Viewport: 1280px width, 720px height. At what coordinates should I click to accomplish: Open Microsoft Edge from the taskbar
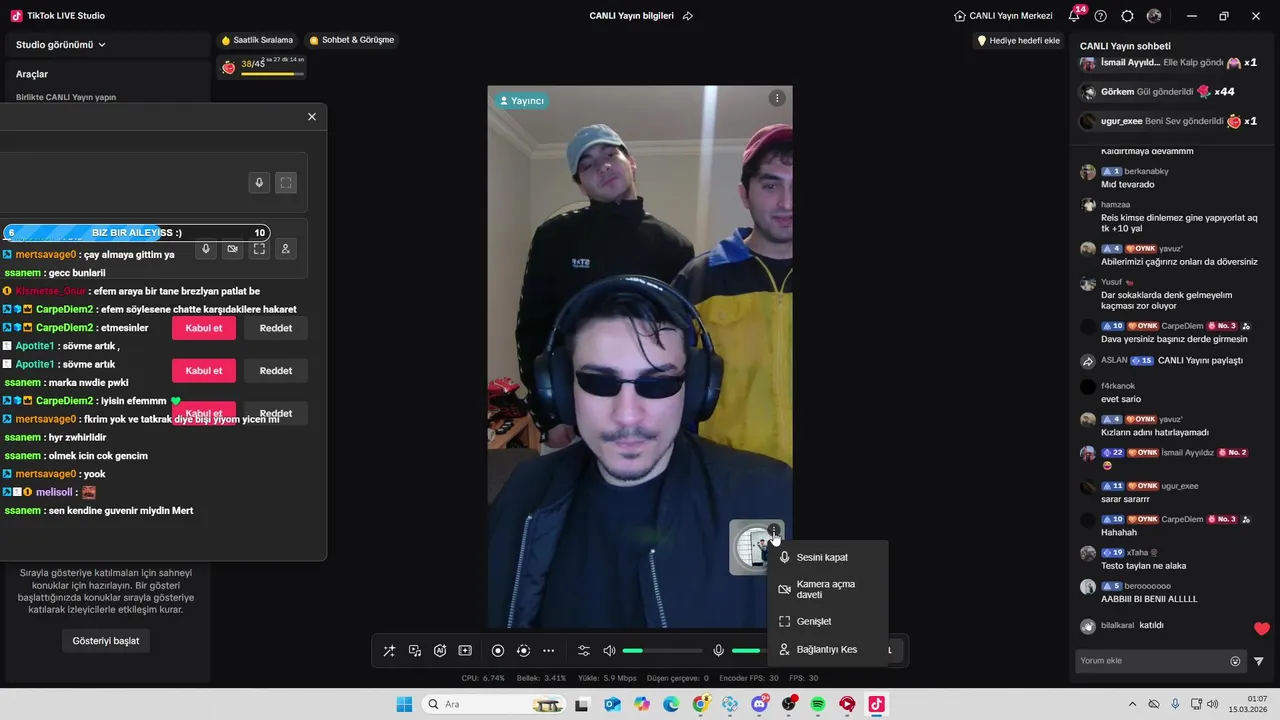click(x=671, y=704)
